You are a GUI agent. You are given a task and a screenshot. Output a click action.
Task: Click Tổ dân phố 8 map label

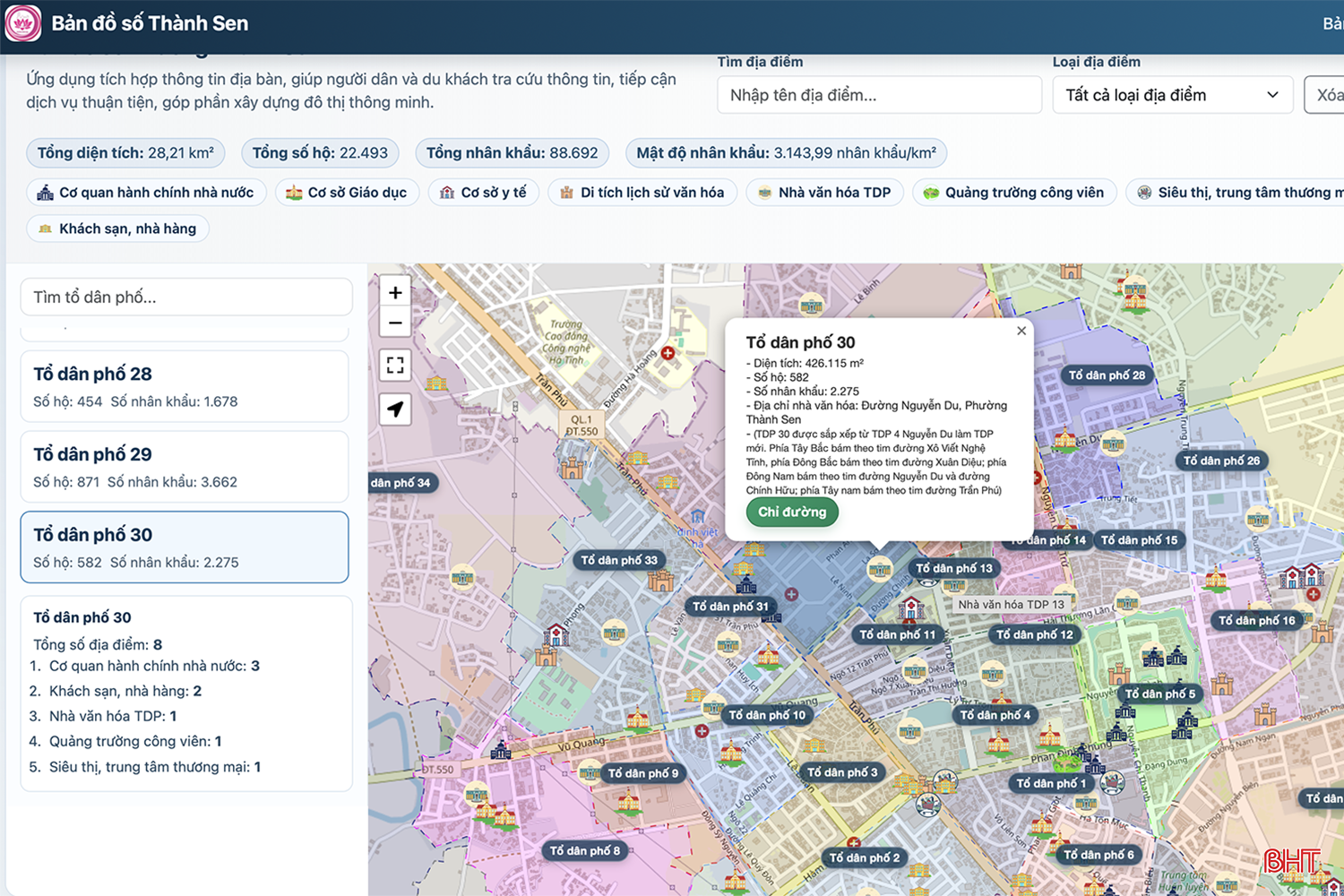(x=584, y=851)
